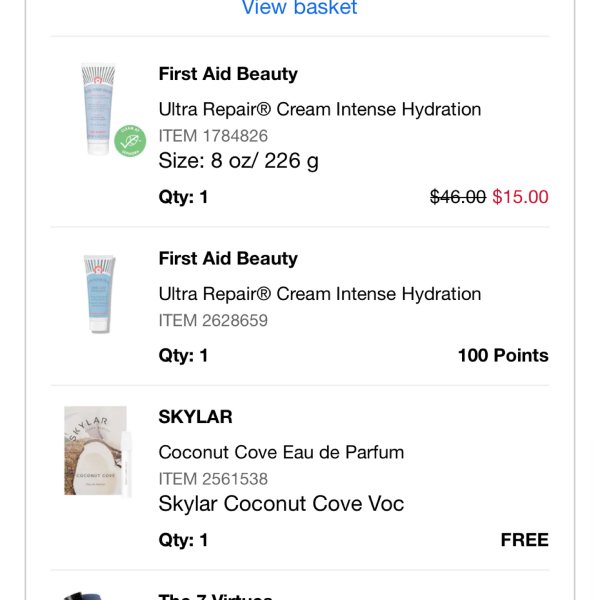Viewport: 600px width, 600px height.
Task: Open Ultra Repair Cream Intense Hydration item 2628659
Action: (x=320, y=294)
